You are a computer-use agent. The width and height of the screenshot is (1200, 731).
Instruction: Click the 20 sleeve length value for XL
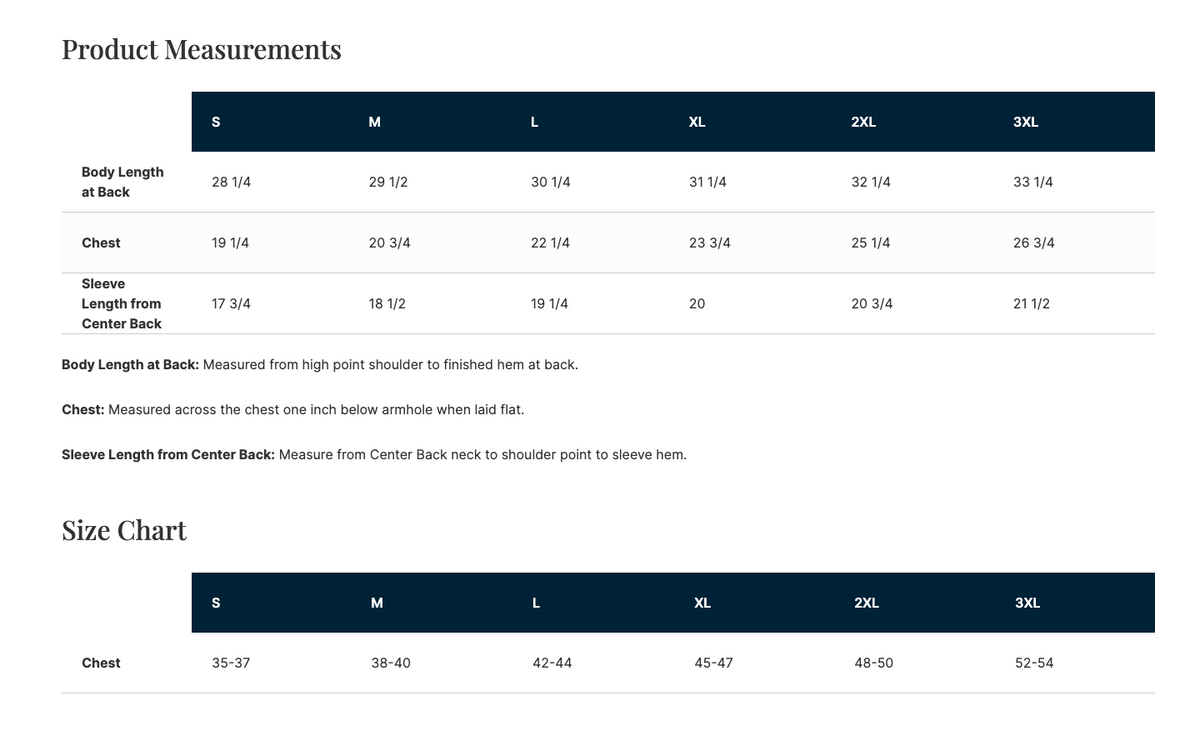click(x=697, y=304)
